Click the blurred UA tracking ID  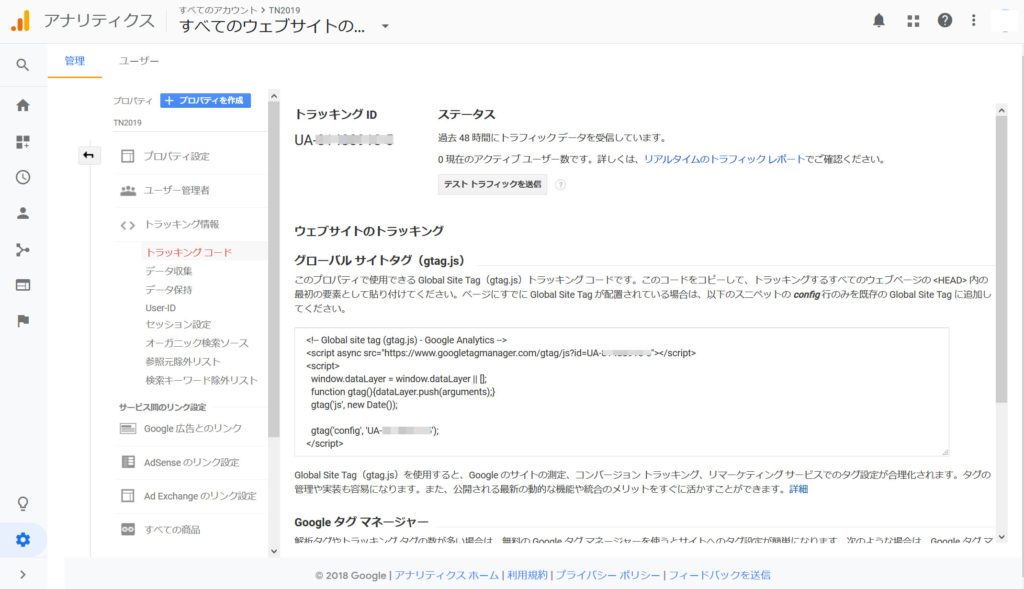click(344, 140)
